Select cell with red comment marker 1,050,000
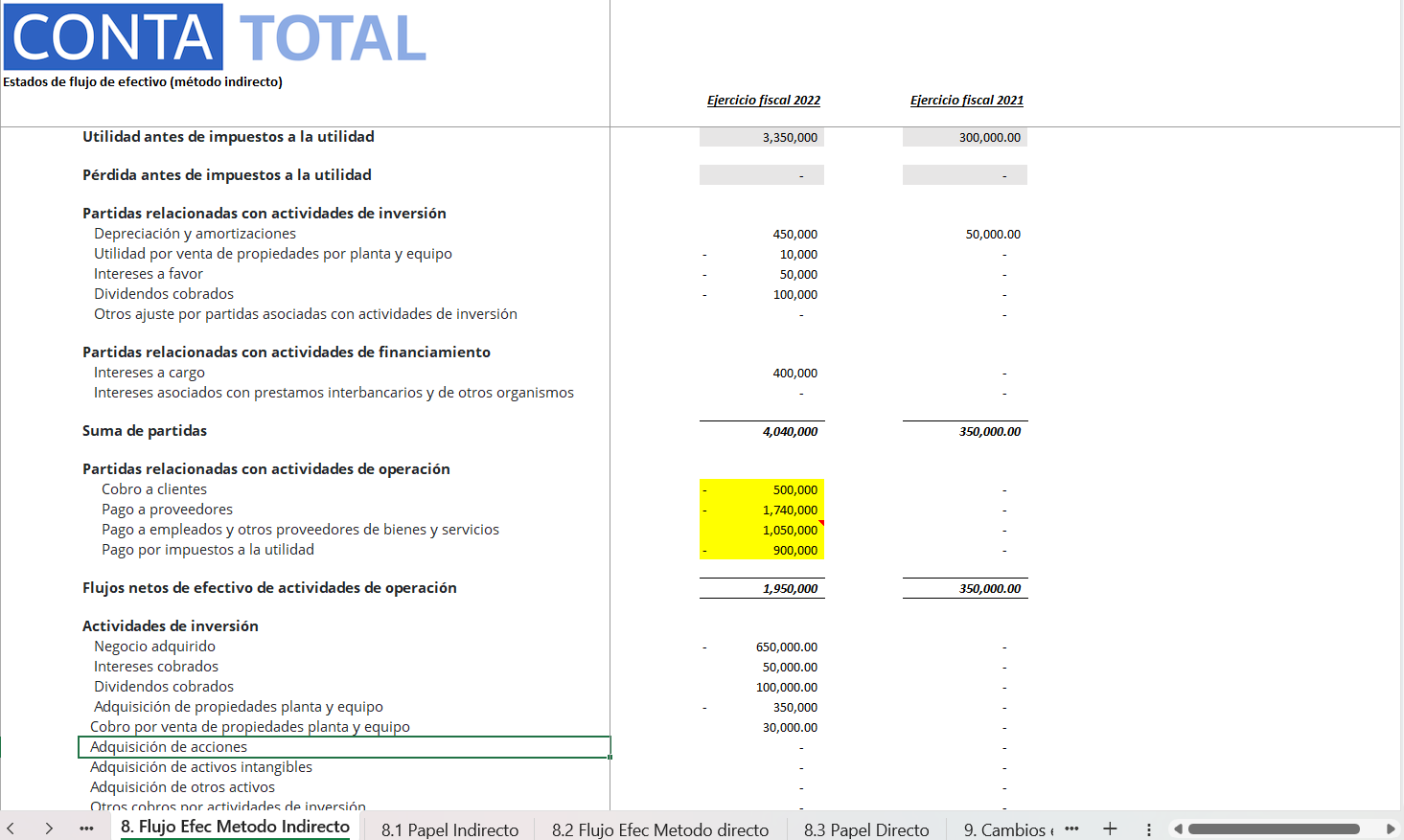 click(x=762, y=530)
